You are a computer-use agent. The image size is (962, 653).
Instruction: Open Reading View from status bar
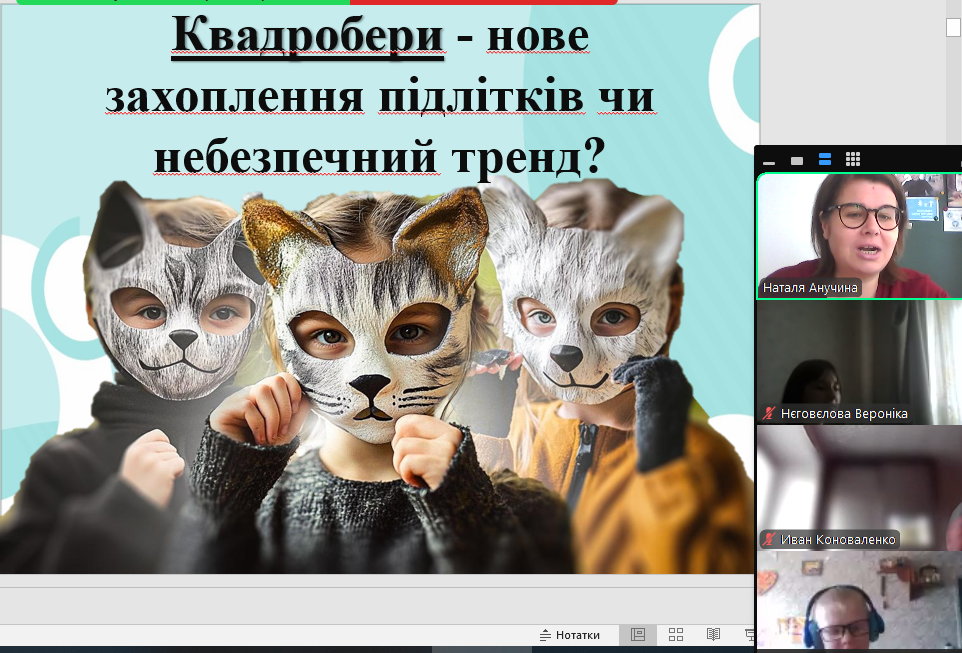coord(713,635)
